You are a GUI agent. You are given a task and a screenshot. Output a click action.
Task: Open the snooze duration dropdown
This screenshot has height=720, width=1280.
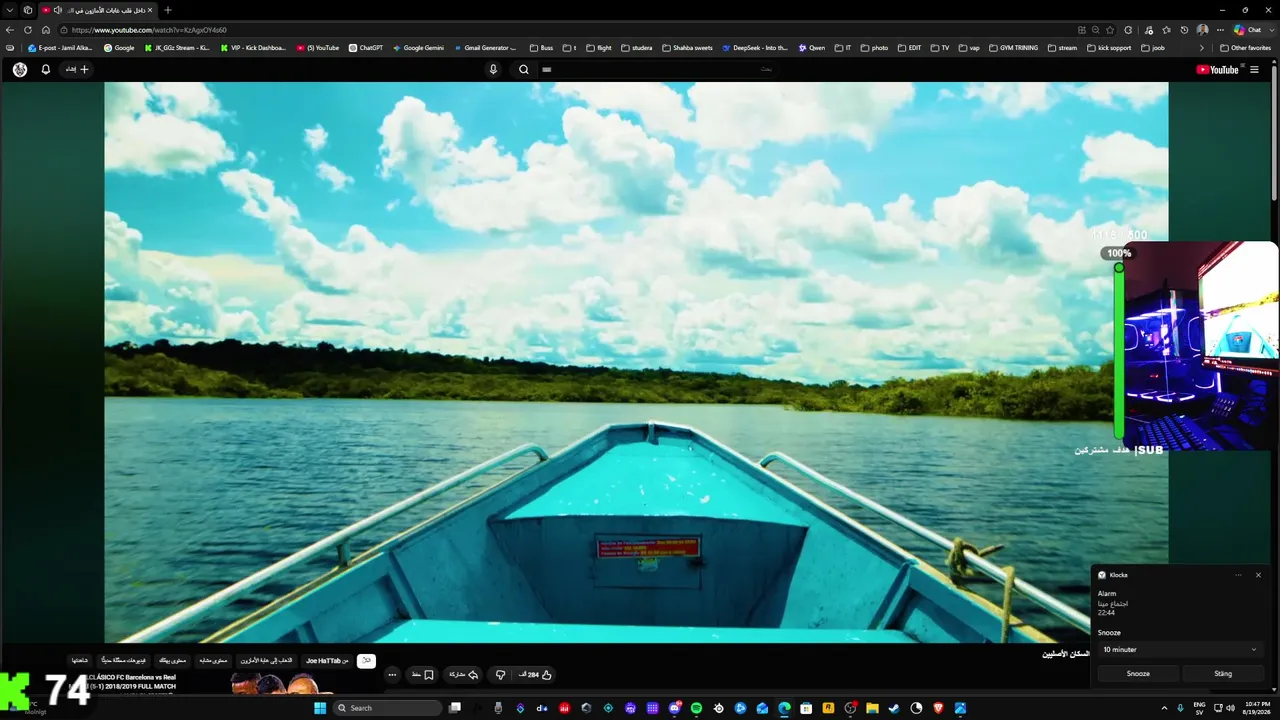(x=1180, y=650)
